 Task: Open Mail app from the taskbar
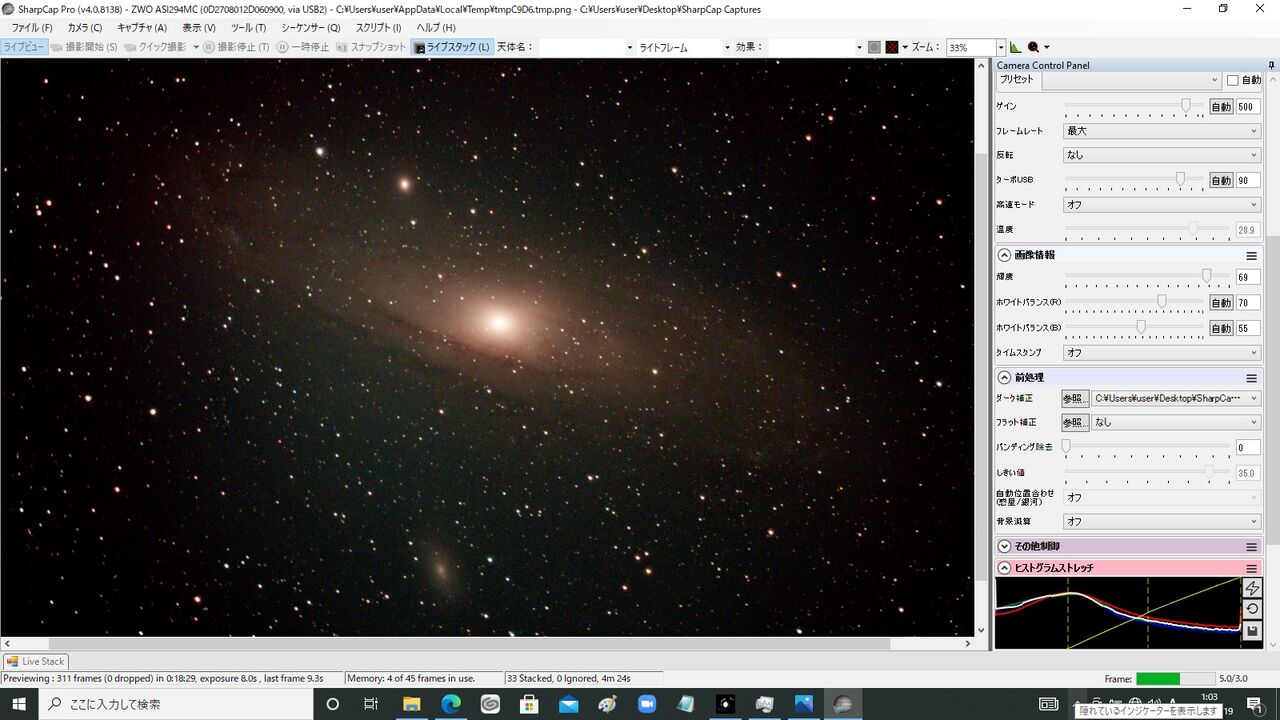pos(569,704)
